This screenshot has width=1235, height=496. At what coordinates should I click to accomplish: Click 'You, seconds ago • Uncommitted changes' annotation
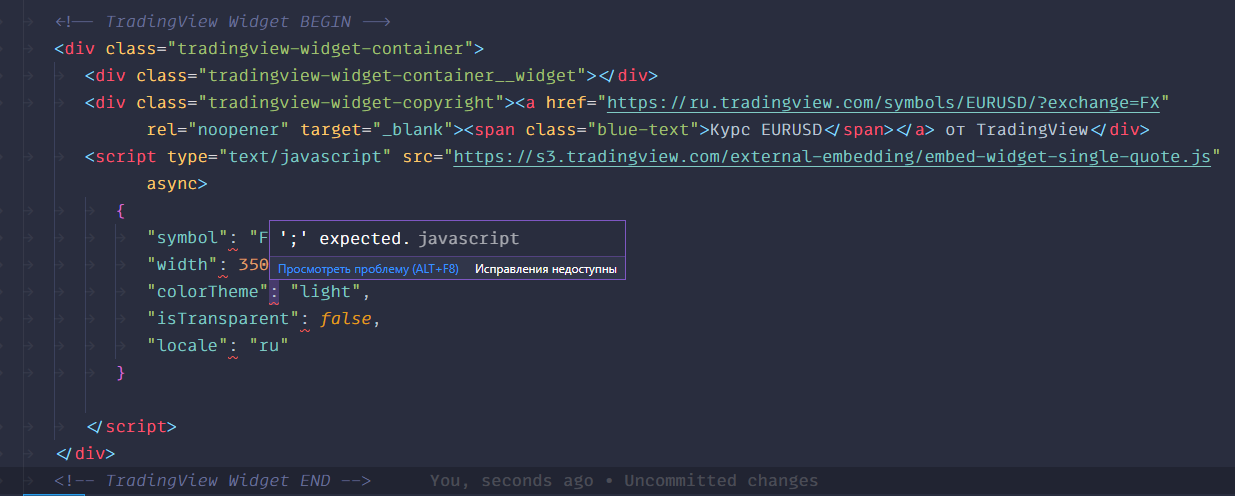coord(624,480)
